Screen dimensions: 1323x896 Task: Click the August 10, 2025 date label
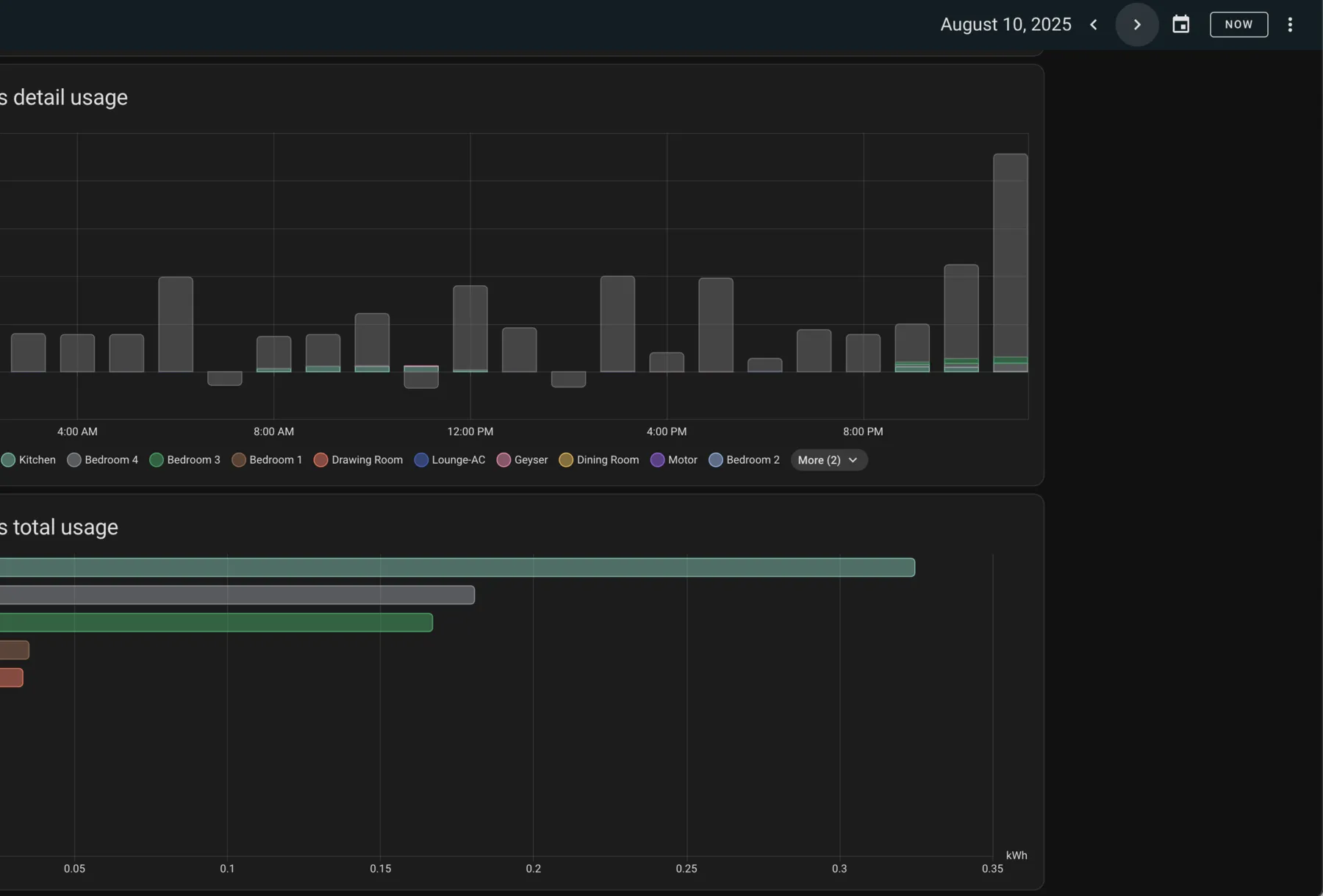[x=1005, y=24]
